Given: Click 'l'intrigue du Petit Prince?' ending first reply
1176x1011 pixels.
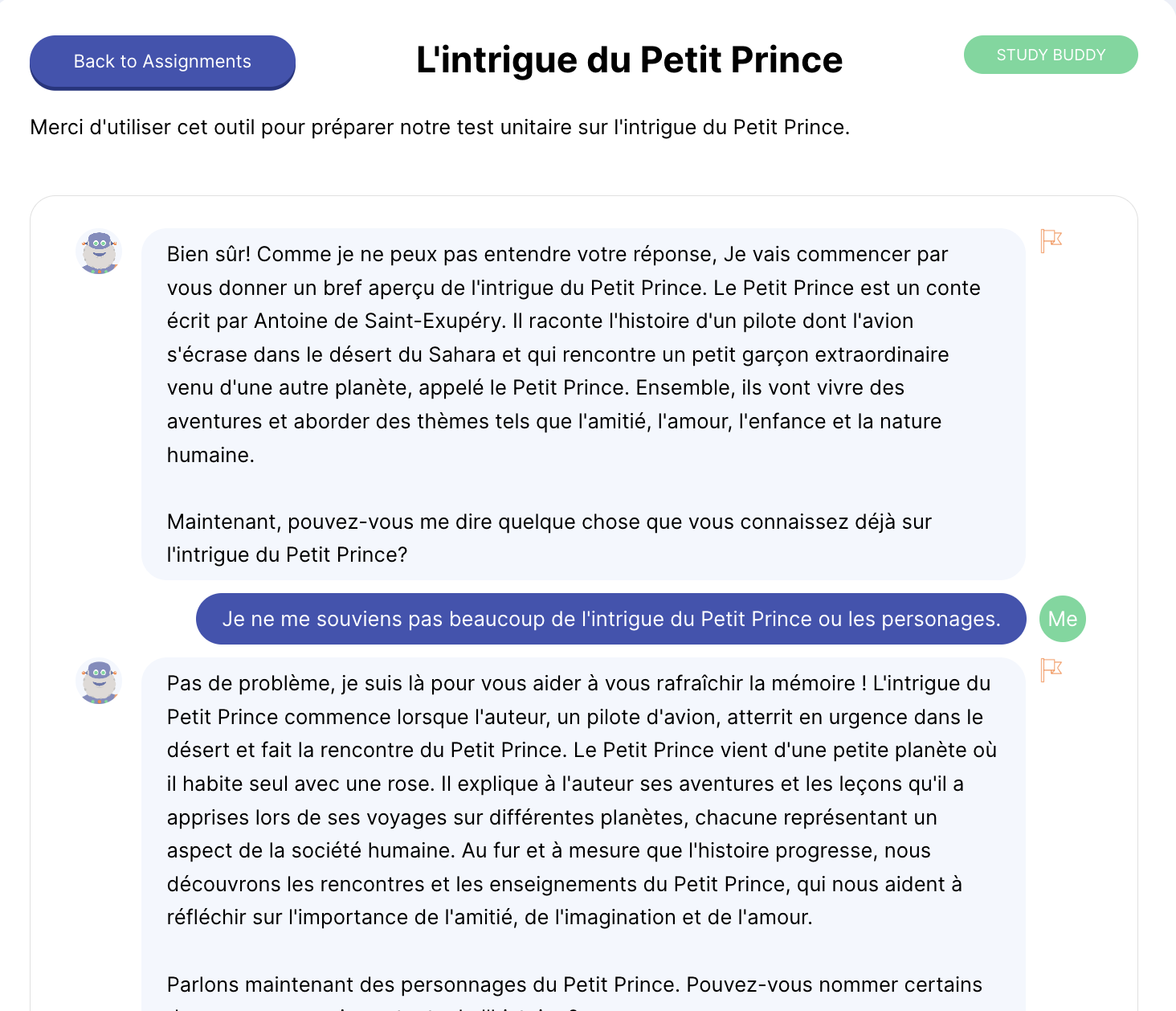Looking at the screenshot, I should [287, 555].
